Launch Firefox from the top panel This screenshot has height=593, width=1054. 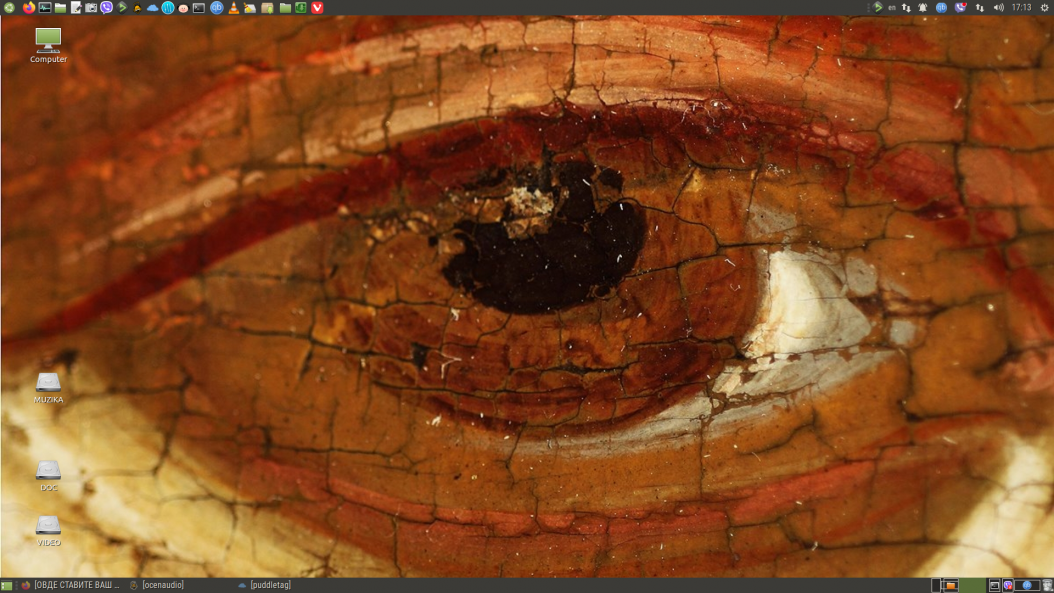(x=28, y=7)
